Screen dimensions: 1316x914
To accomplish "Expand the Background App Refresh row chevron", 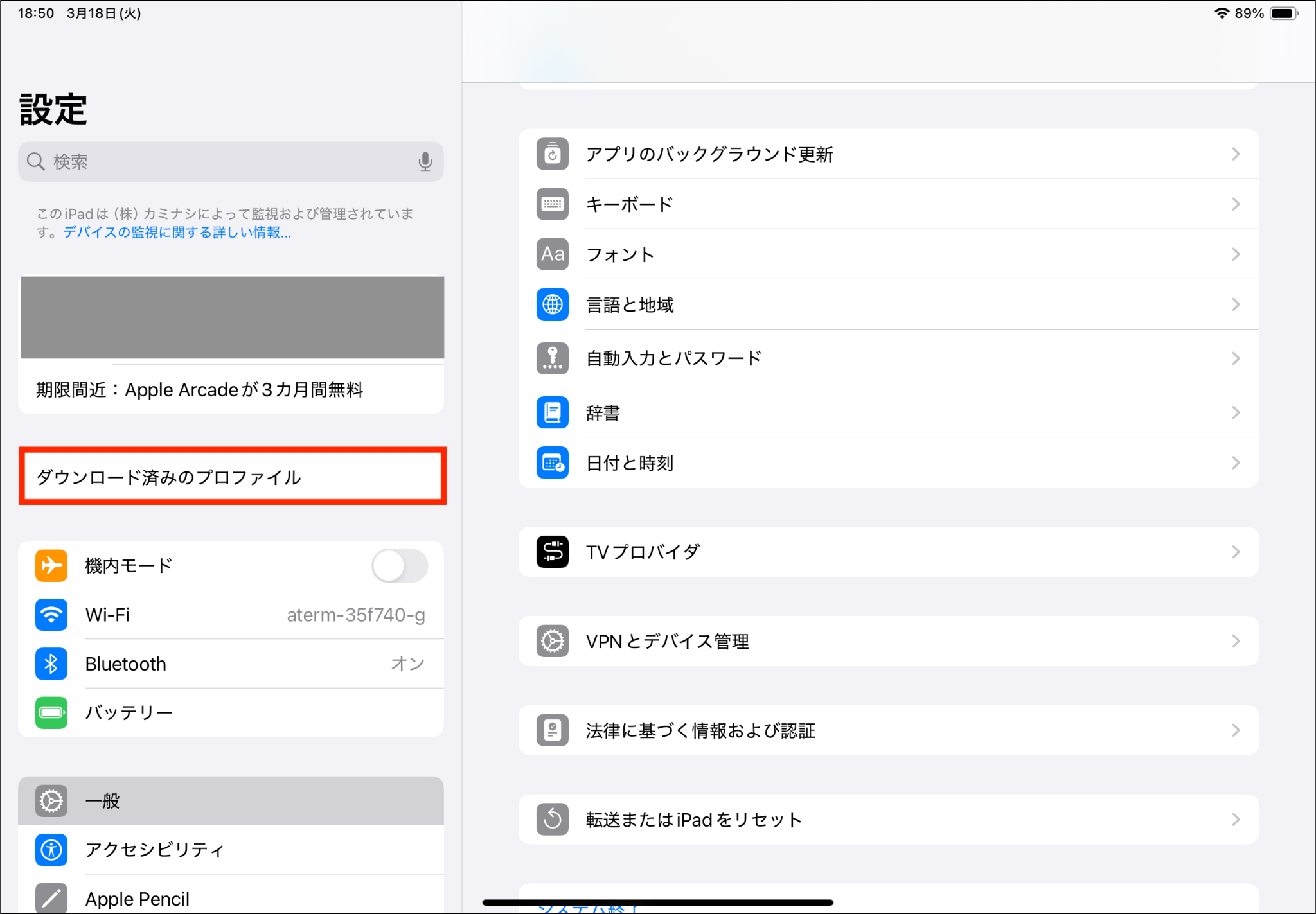I will [1235, 154].
